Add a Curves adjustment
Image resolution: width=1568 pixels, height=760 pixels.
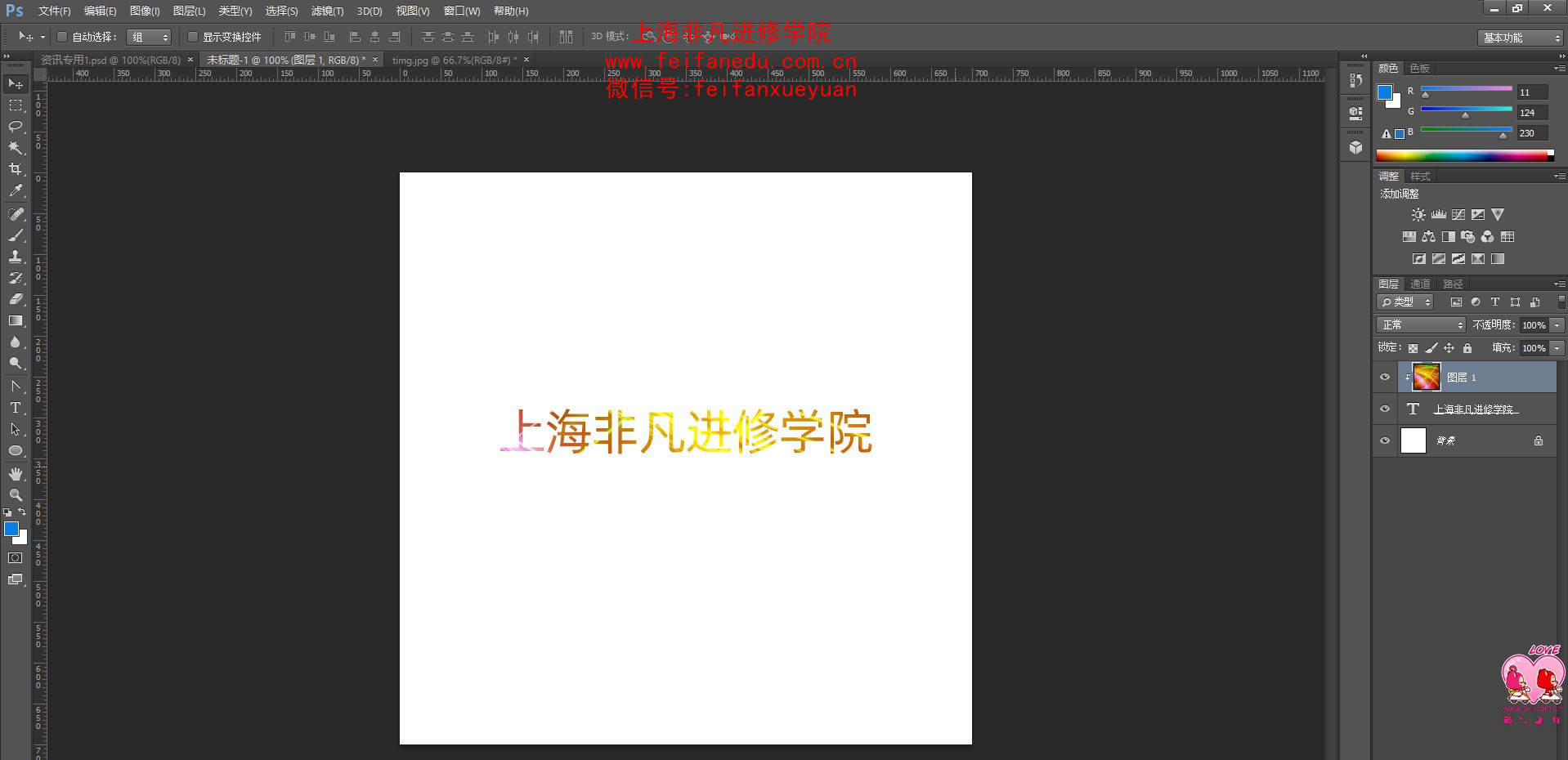(x=1458, y=215)
